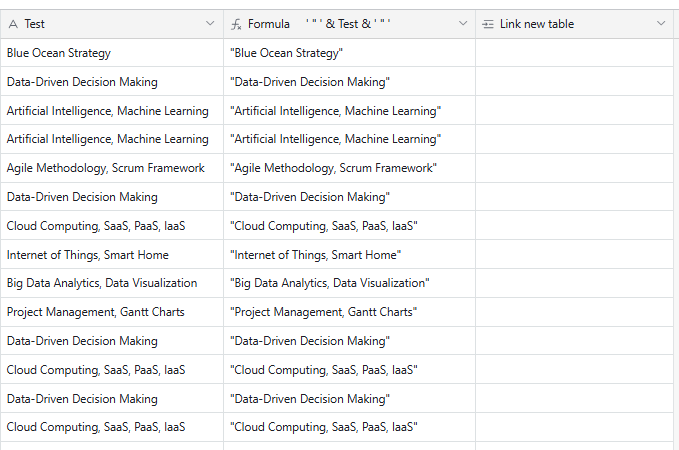
Task: Open the Test column dropdown chevron
Action: (x=210, y=23)
